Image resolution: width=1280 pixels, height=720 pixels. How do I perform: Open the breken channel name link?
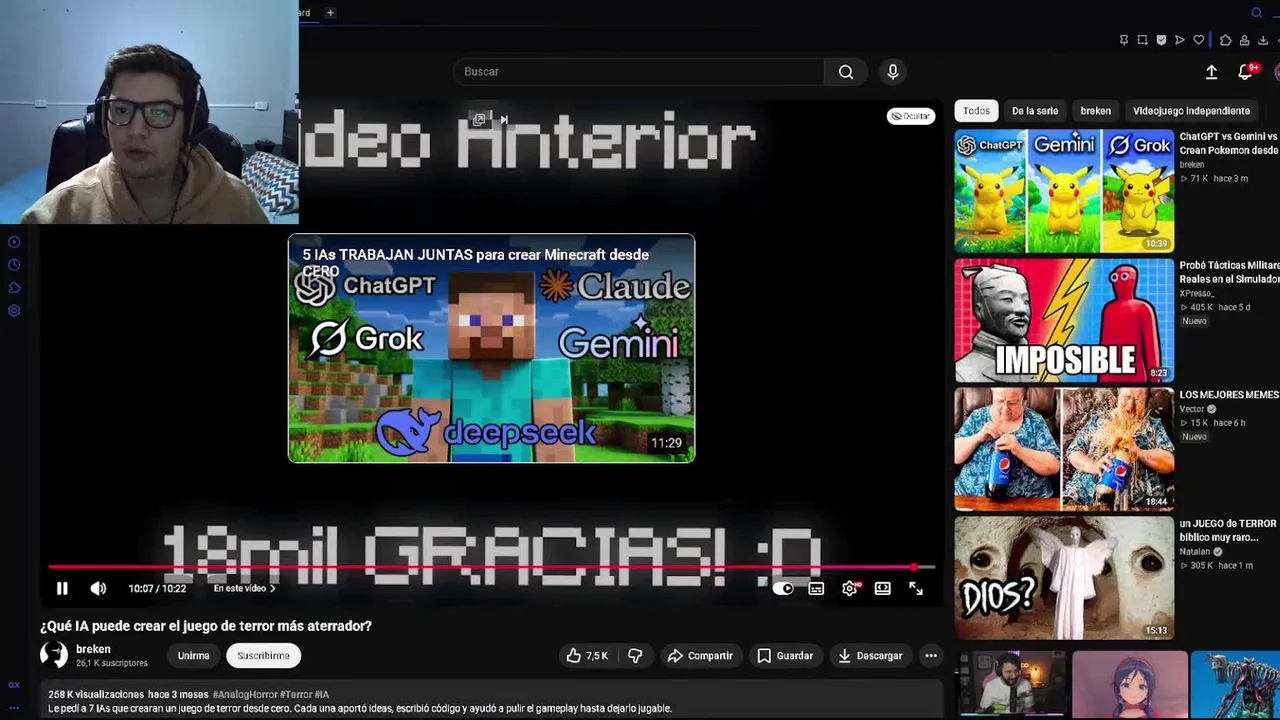(x=93, y=649)
